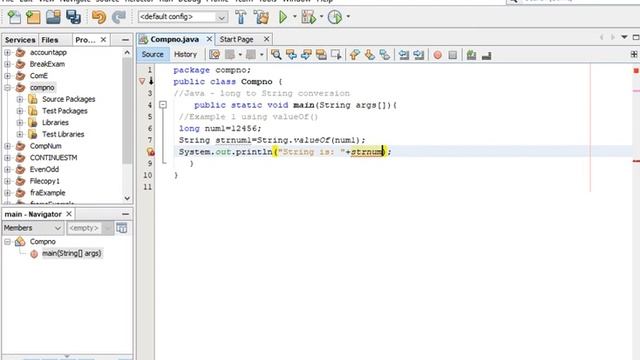Open the Debug button dropdown arrow

tap(321, 17)
